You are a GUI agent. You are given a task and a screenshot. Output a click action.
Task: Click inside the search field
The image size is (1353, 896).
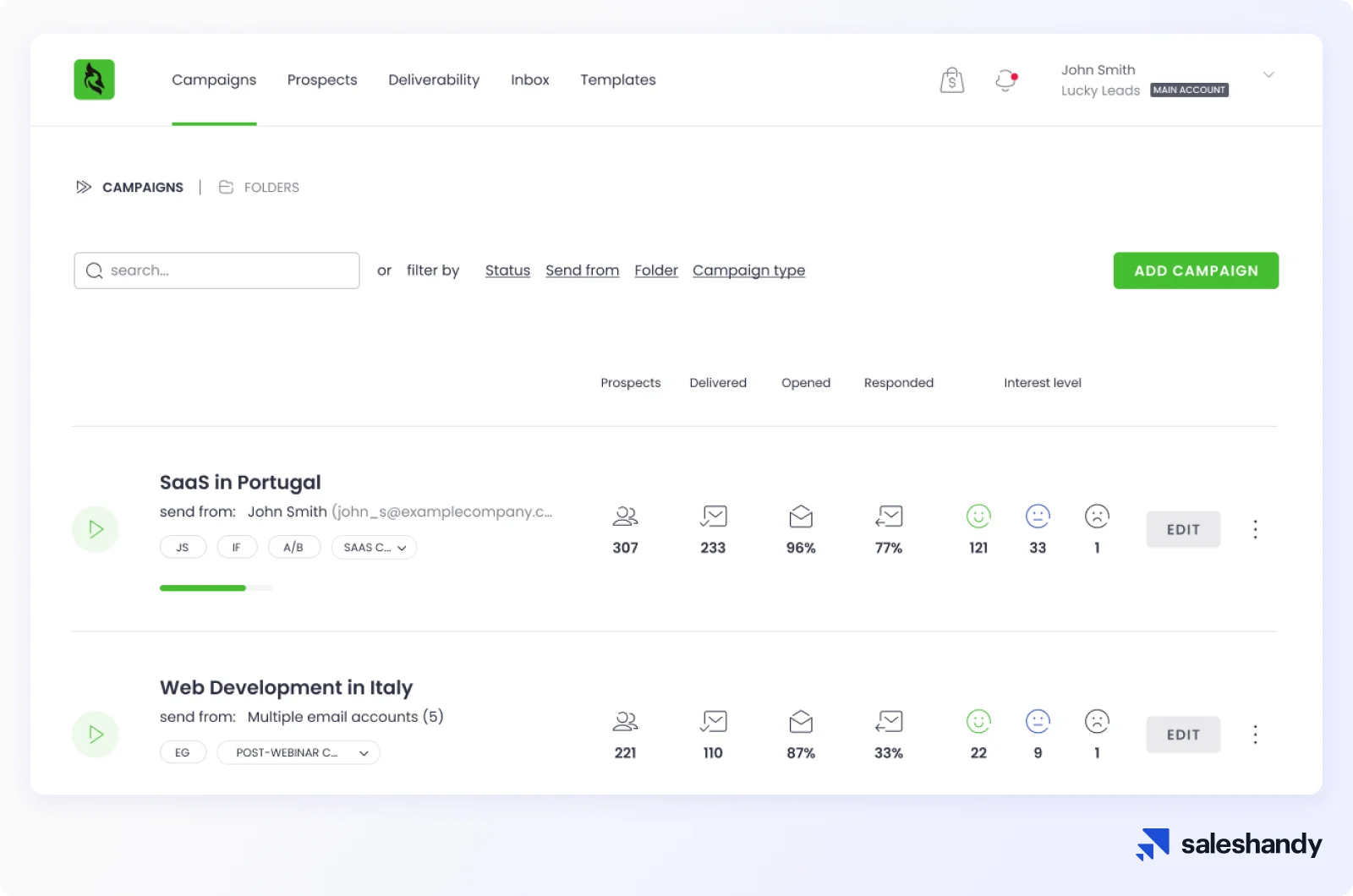pos(216,270)
